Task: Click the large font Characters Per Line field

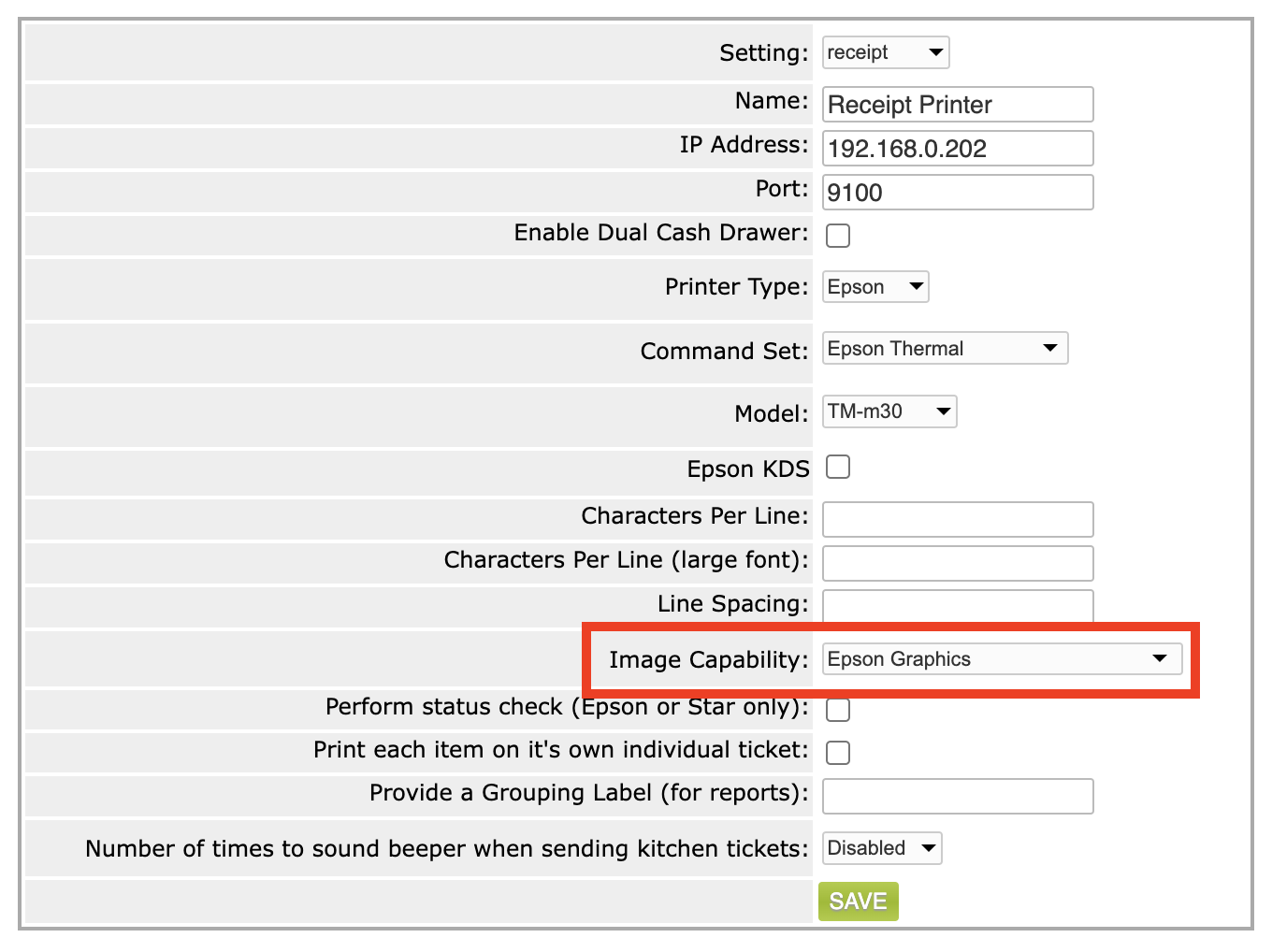Action: coord(957,563)
